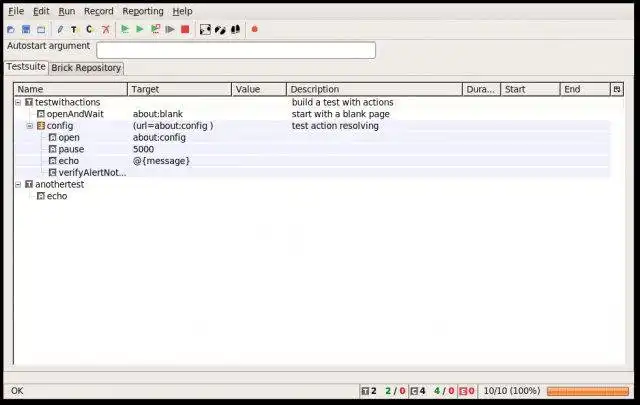This screenshot has height=405, width=640.
Task: Collapse the anothertest tree node
Action: [x=18, y=185]
